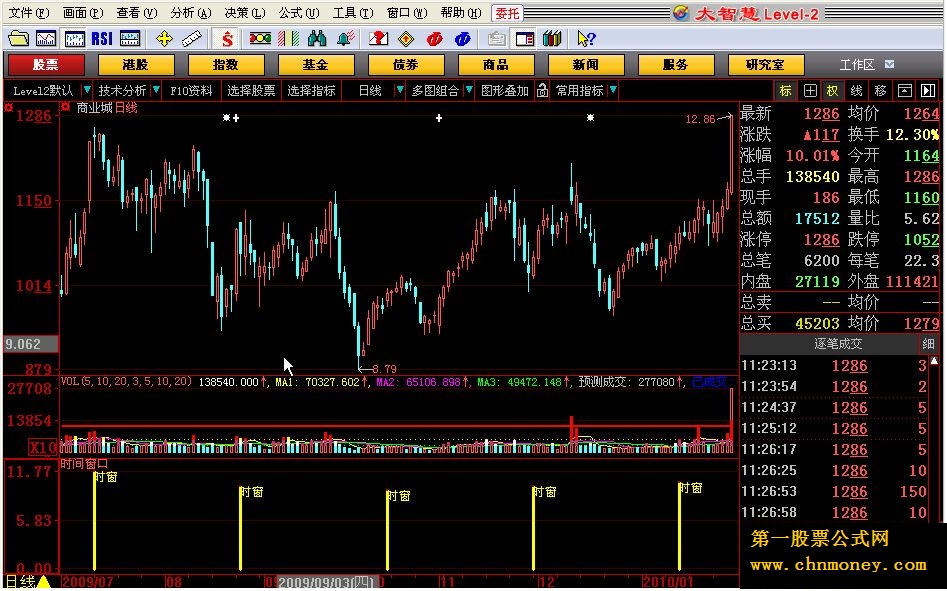Click the grid 田 layout icon
947x591 pixels.
click(810, 91)
